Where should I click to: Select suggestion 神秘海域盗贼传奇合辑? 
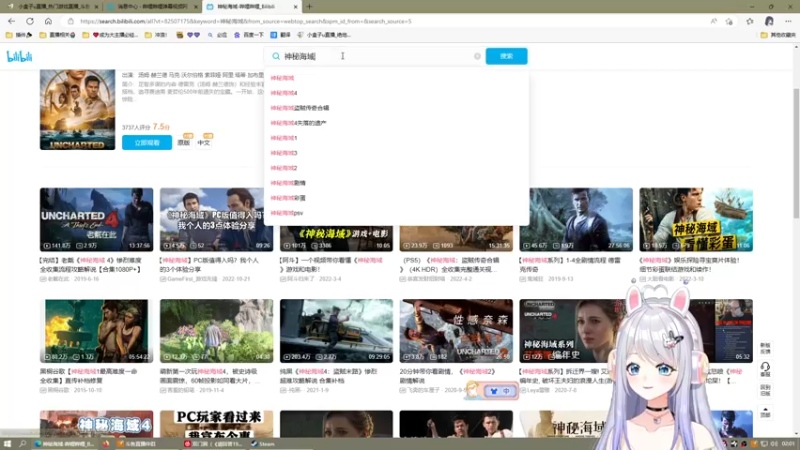[299, 108]
